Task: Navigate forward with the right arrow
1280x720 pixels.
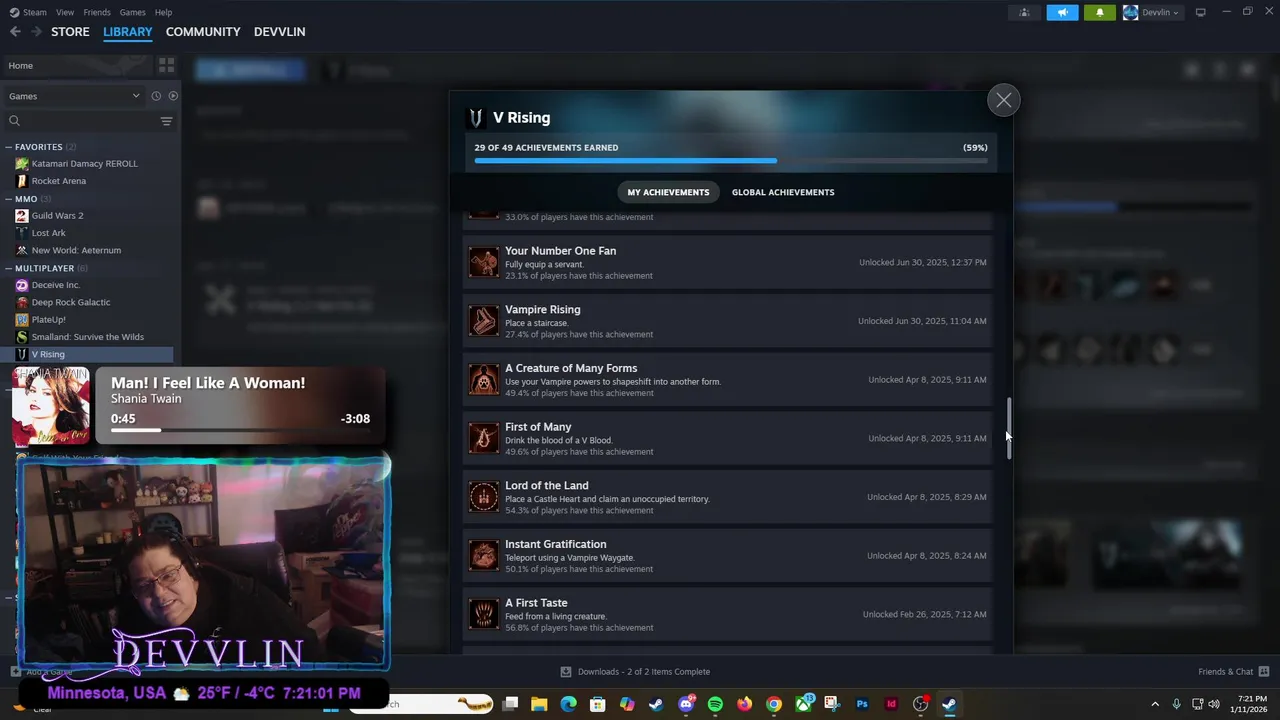Action: [36, 32]
